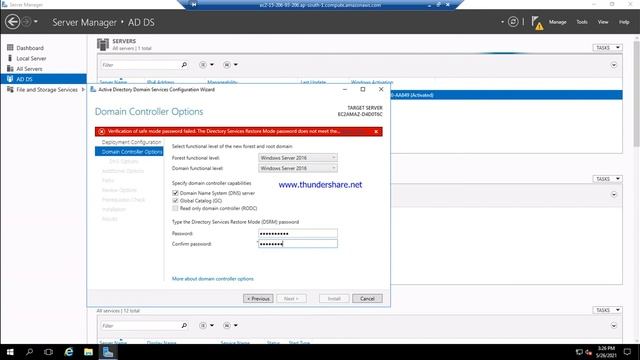
Task: Click the Servers filter text box
Action: [140, 65]
